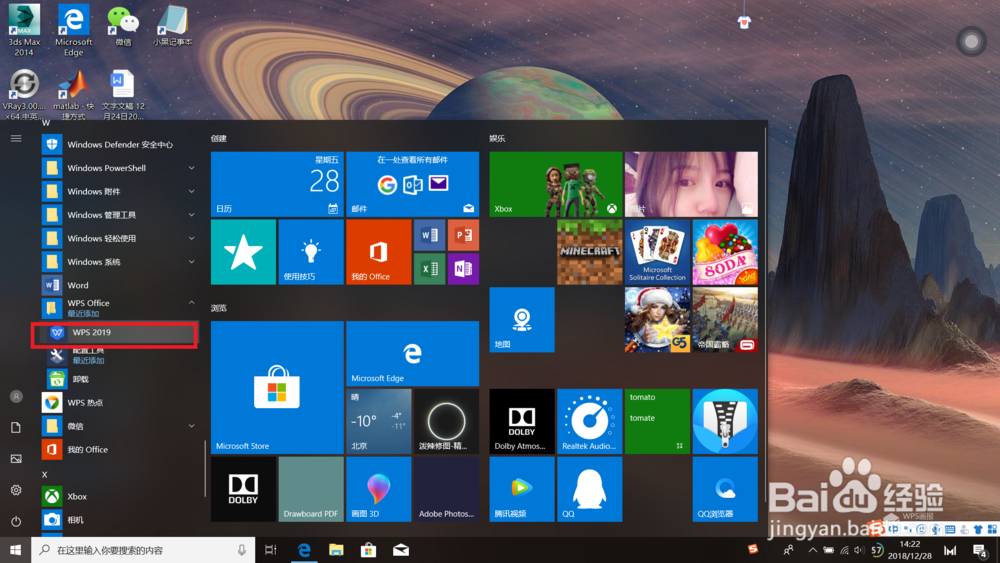Launch OneNote from the small tile
The height and width of the screenshot is (563, 1000).
click(463, 269)
